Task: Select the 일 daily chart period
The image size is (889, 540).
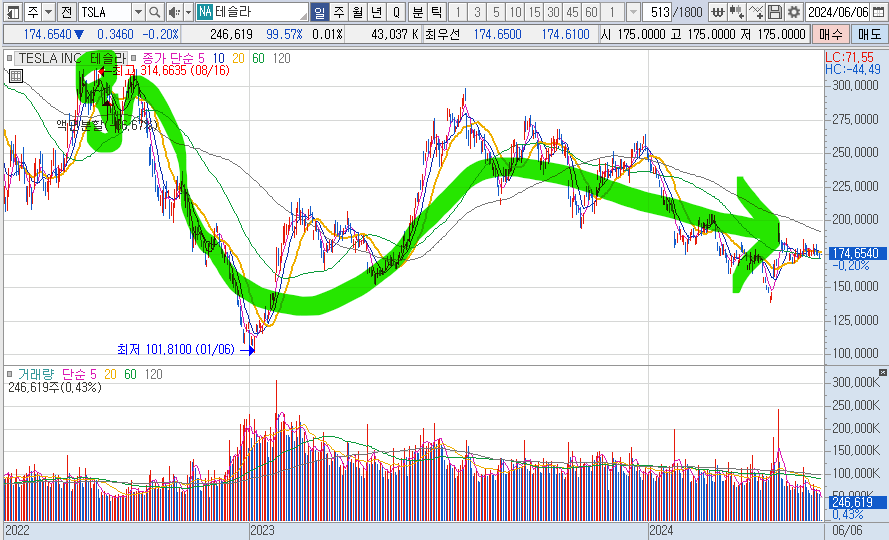Action: (x=320, y=12)
